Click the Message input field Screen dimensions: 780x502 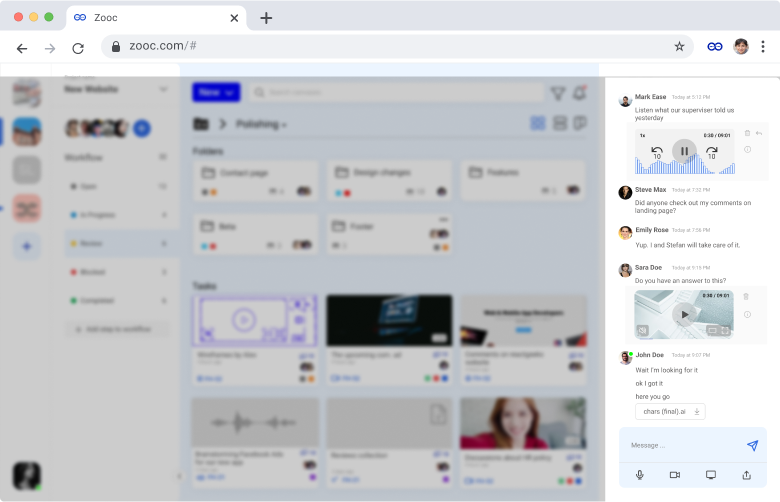click(x=684, y=445)
